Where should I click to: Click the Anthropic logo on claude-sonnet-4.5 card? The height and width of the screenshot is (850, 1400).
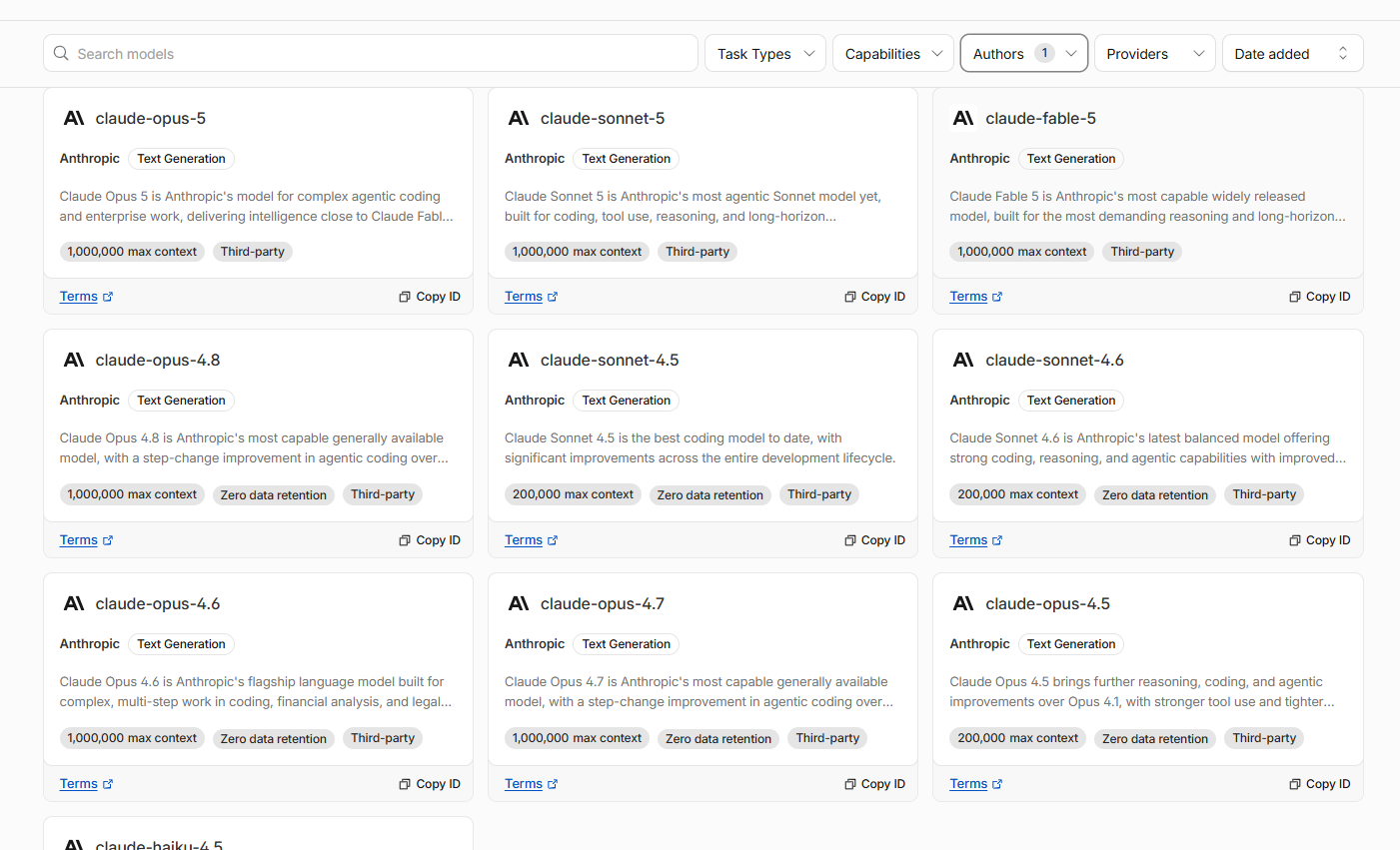519,360
